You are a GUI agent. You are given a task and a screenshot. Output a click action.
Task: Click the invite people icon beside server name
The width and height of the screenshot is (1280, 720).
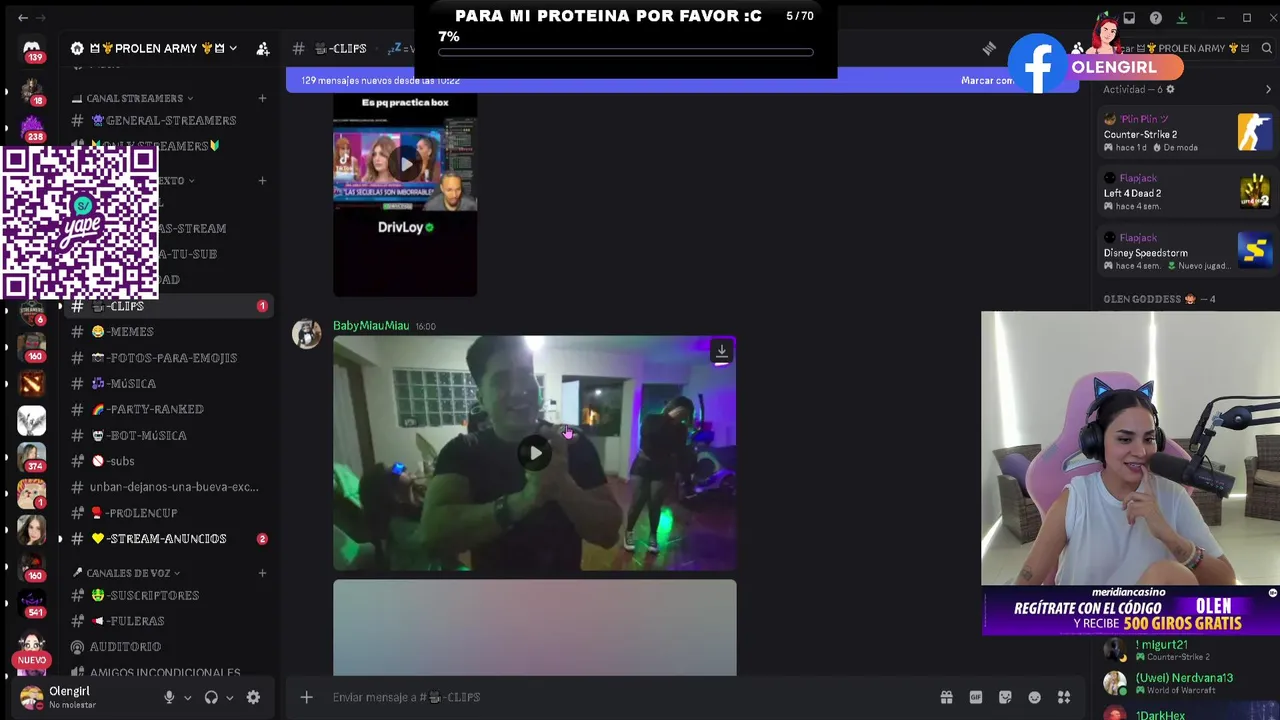263,48
